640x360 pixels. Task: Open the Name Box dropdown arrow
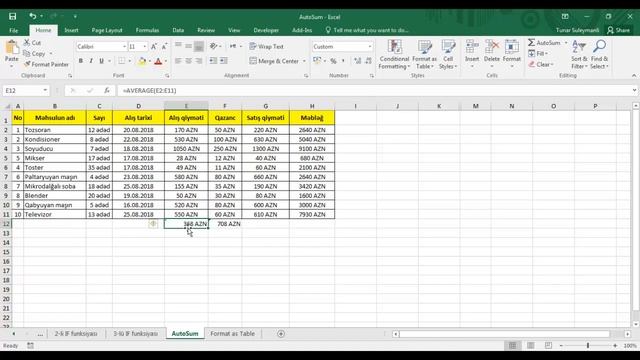(x=45, y=91)
